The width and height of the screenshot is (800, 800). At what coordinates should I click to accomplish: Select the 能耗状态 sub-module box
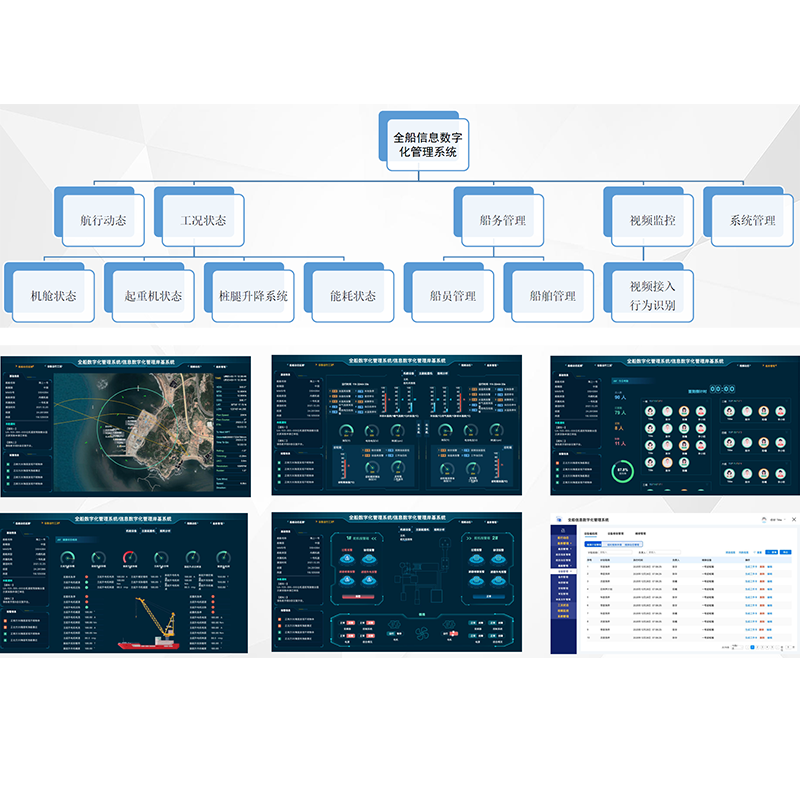(352, 296)
